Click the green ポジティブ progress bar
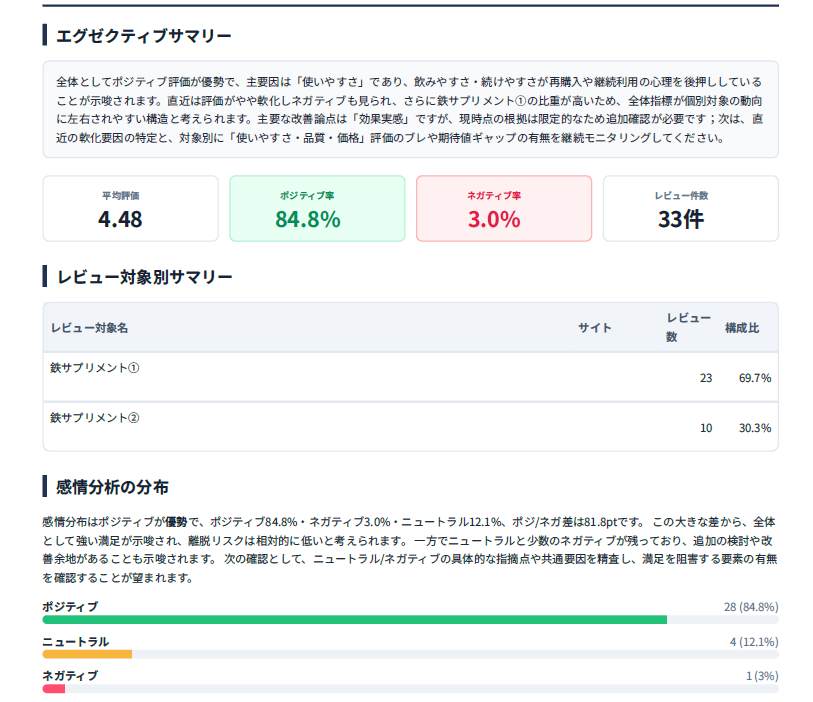 [355, 620]
